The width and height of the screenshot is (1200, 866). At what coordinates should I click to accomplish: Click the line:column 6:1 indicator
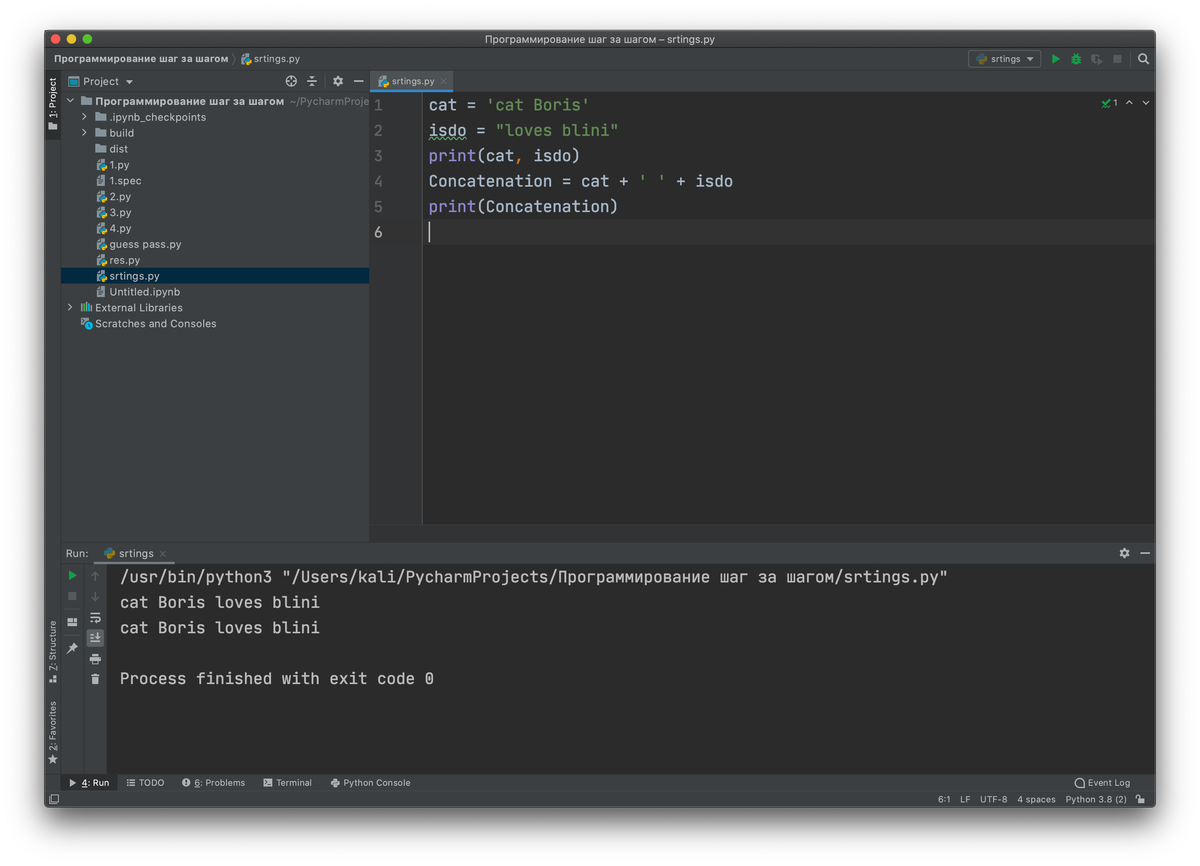pos(944,800)
